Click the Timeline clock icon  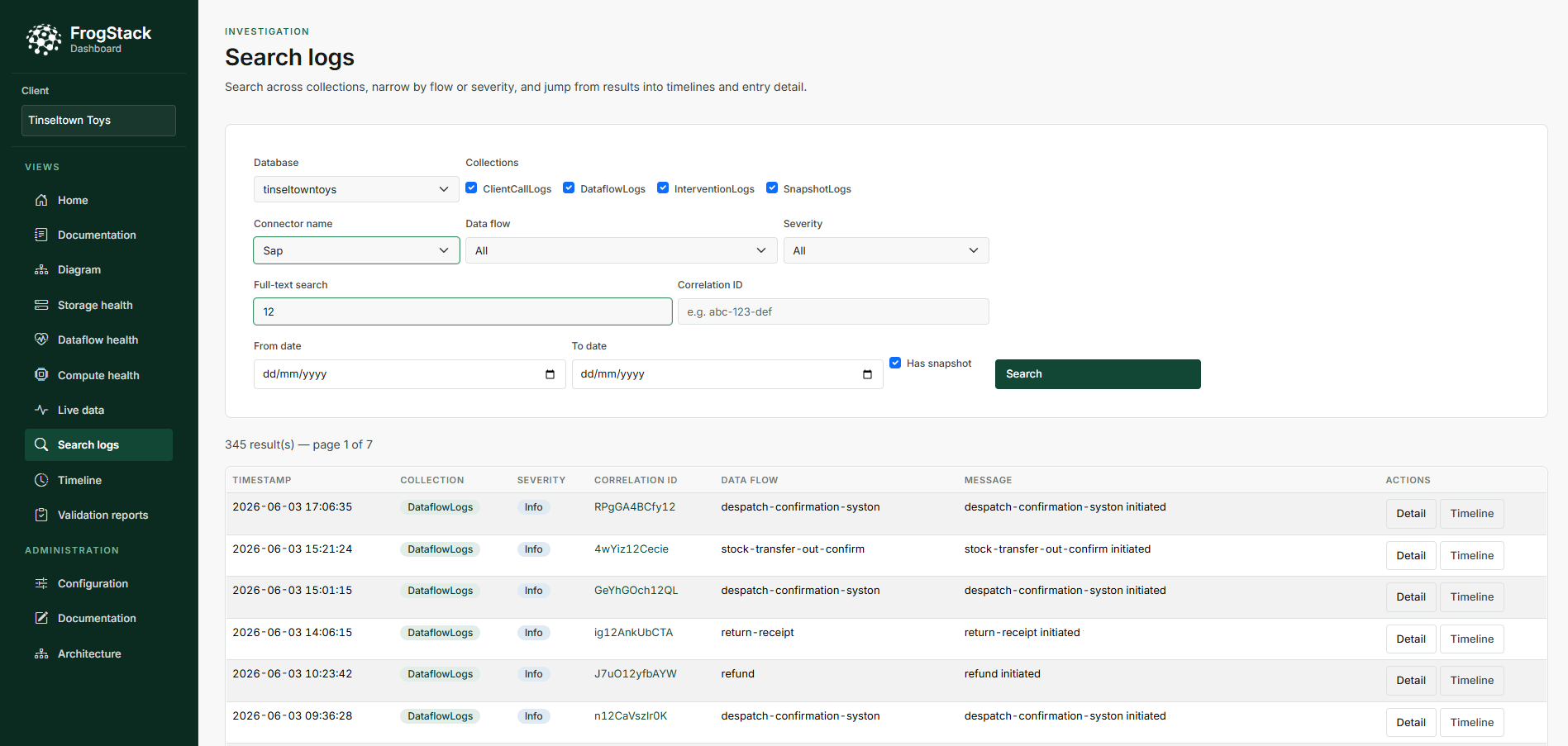coord(41,480)
